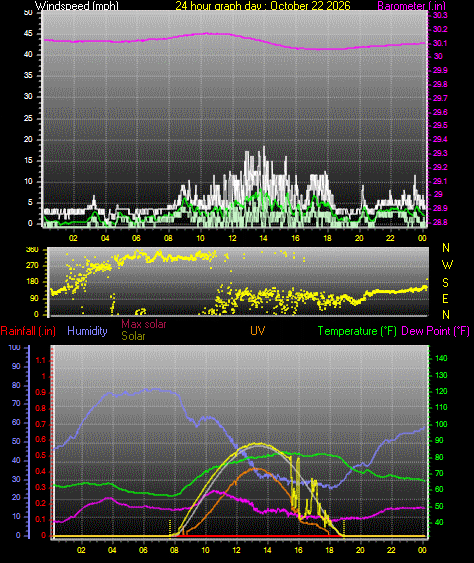Viewport: 474px width, 563px height.
Task: Click the UV legend label
Action: [258, 331]
